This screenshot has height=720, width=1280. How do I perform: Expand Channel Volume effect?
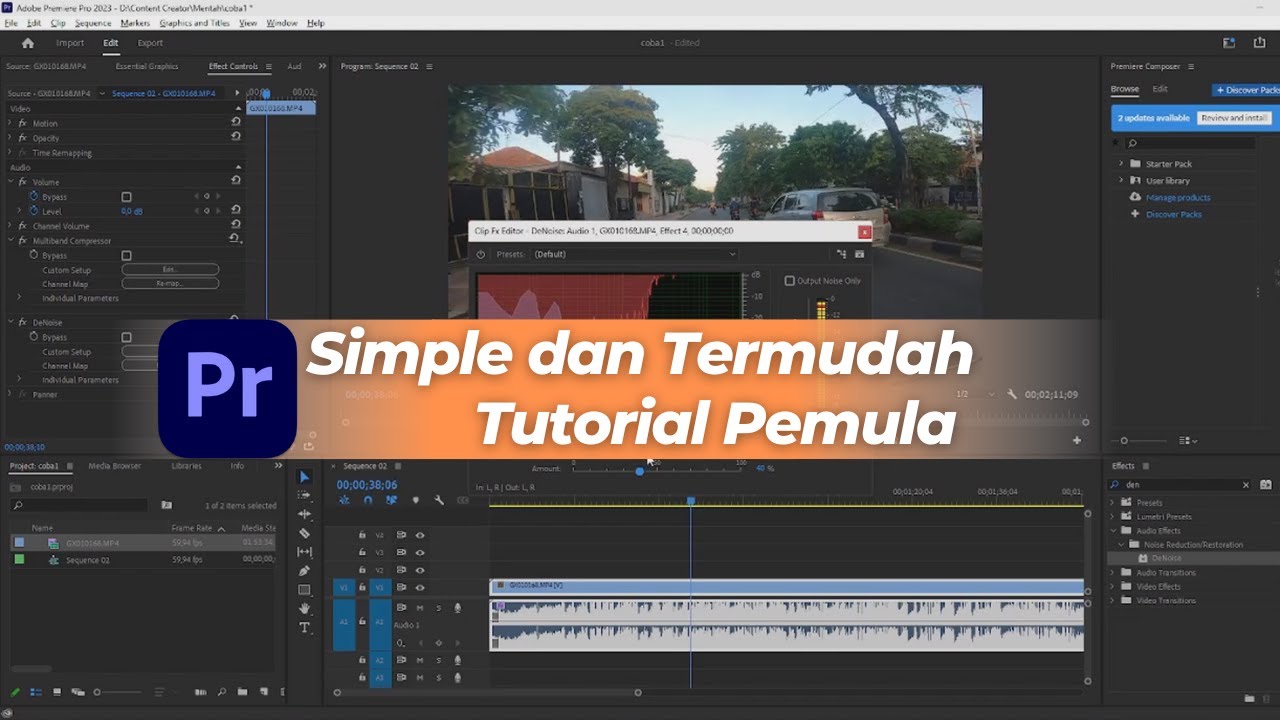[10, 226]
